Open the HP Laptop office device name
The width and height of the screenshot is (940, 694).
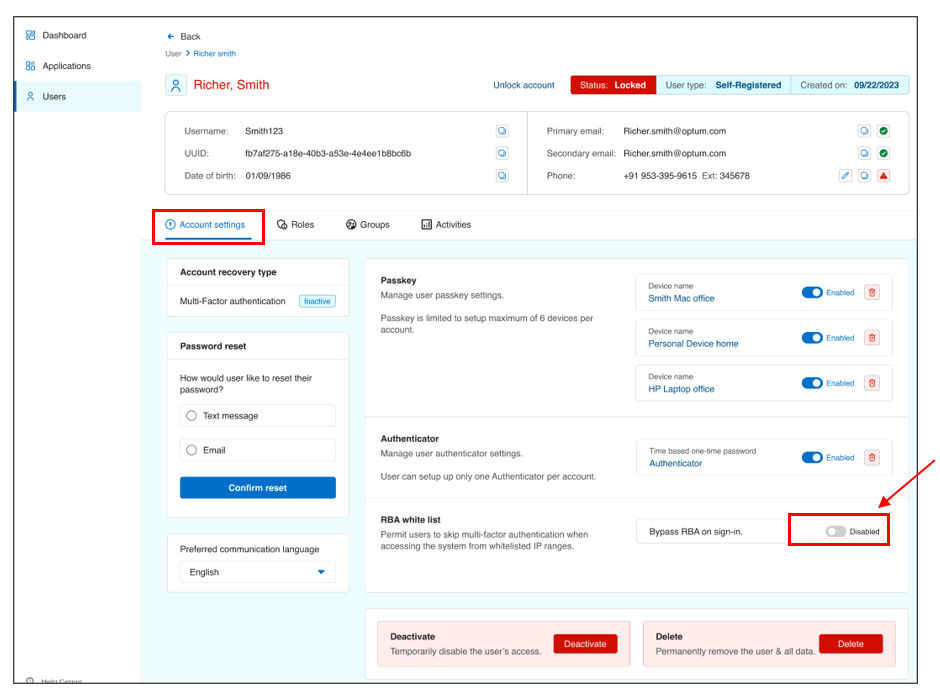pos(681,389)
